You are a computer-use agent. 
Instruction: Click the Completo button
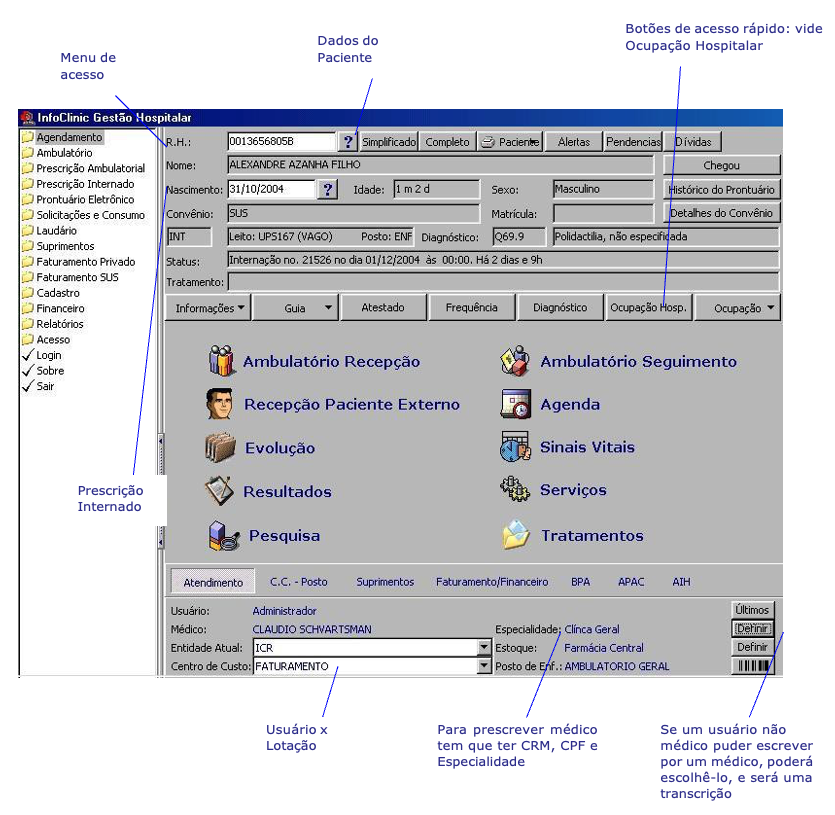pyautogui.click(x=447, y=142)
